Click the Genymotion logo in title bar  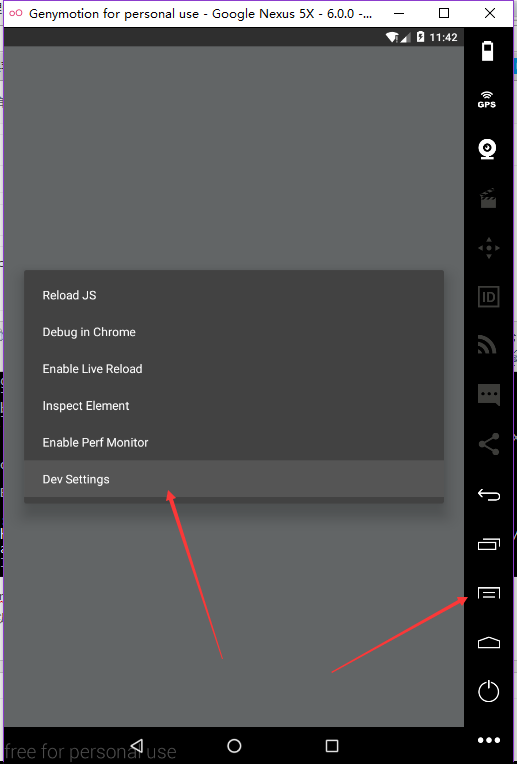(x=16, y=13)
